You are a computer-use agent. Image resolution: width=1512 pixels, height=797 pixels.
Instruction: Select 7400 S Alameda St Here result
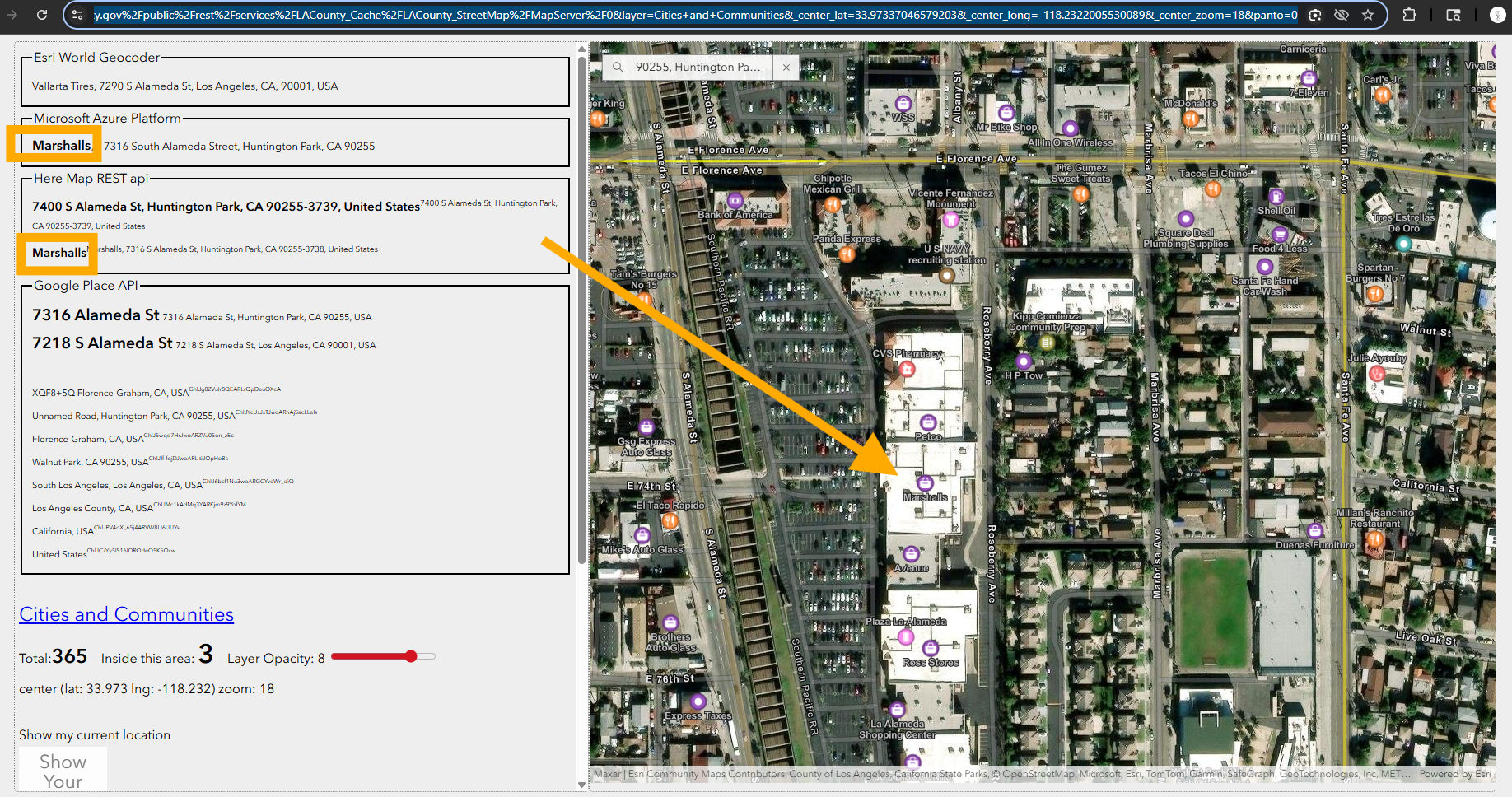coord(226,207)
